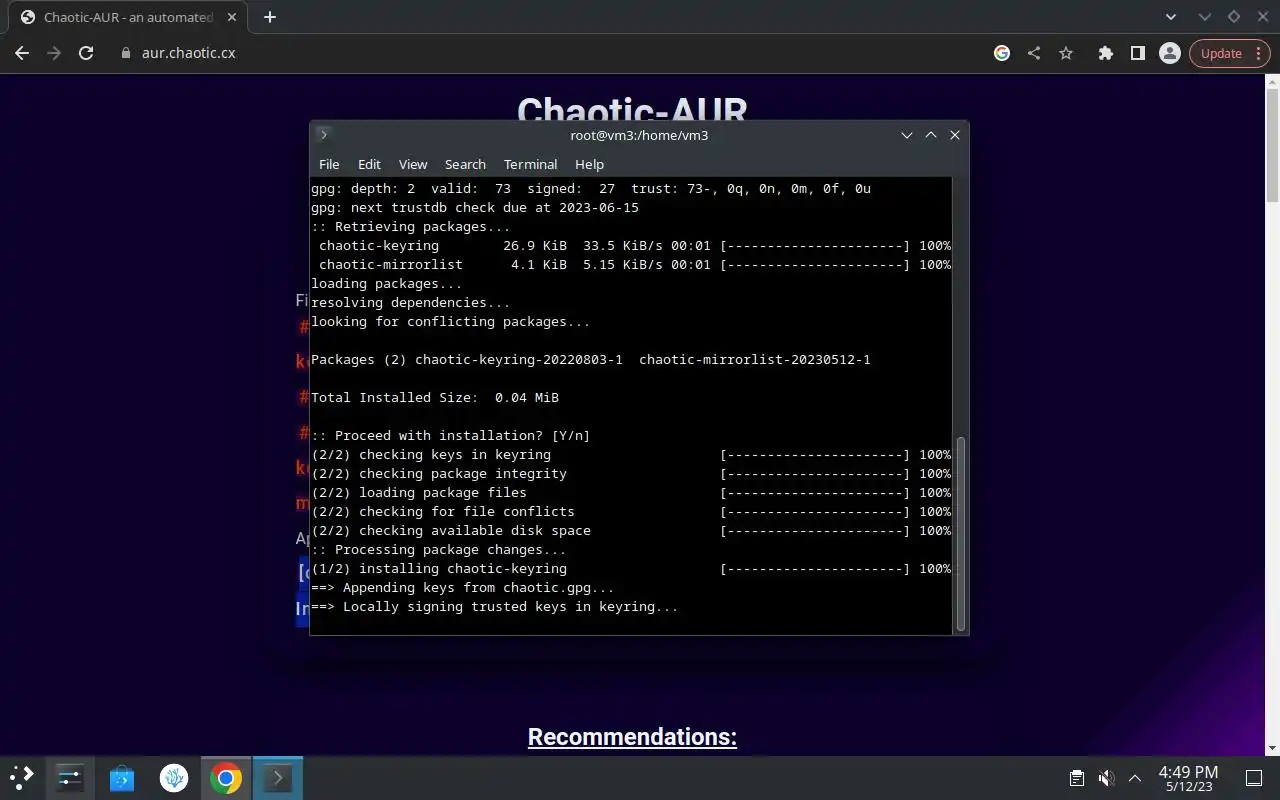Click 'Locally signing trusted keys' line
The height and width of the screenshot is (800, 1280).
pos(494,606)
